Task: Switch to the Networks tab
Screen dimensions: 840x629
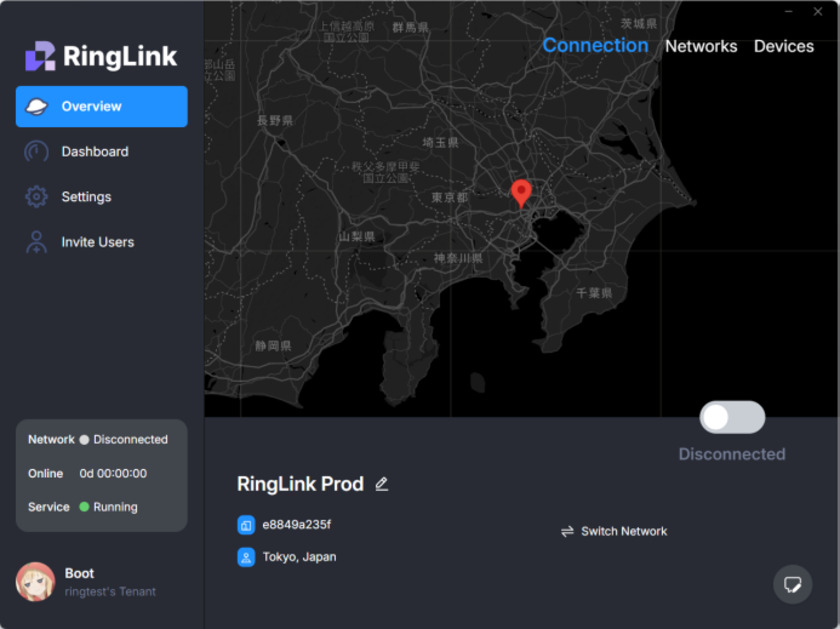Action: point(701,47)
